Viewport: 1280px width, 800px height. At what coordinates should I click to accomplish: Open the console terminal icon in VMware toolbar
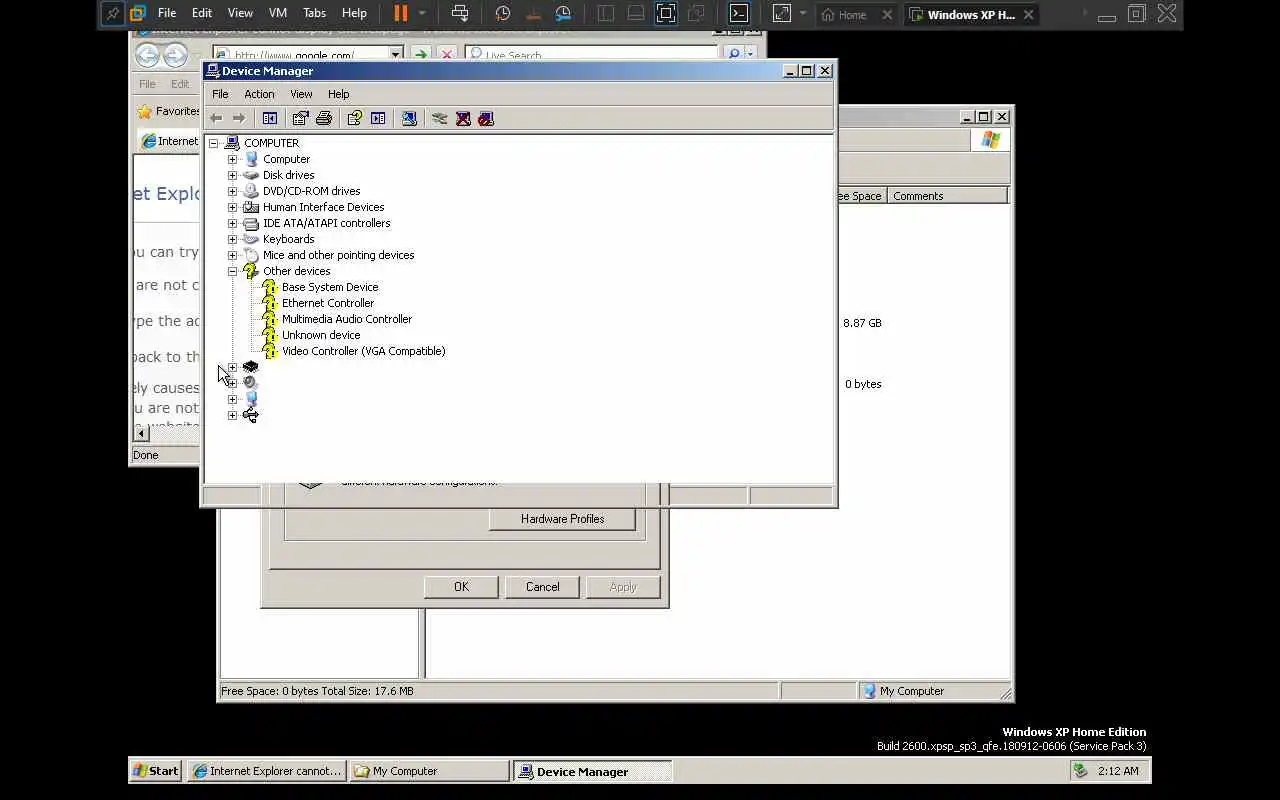738,13
